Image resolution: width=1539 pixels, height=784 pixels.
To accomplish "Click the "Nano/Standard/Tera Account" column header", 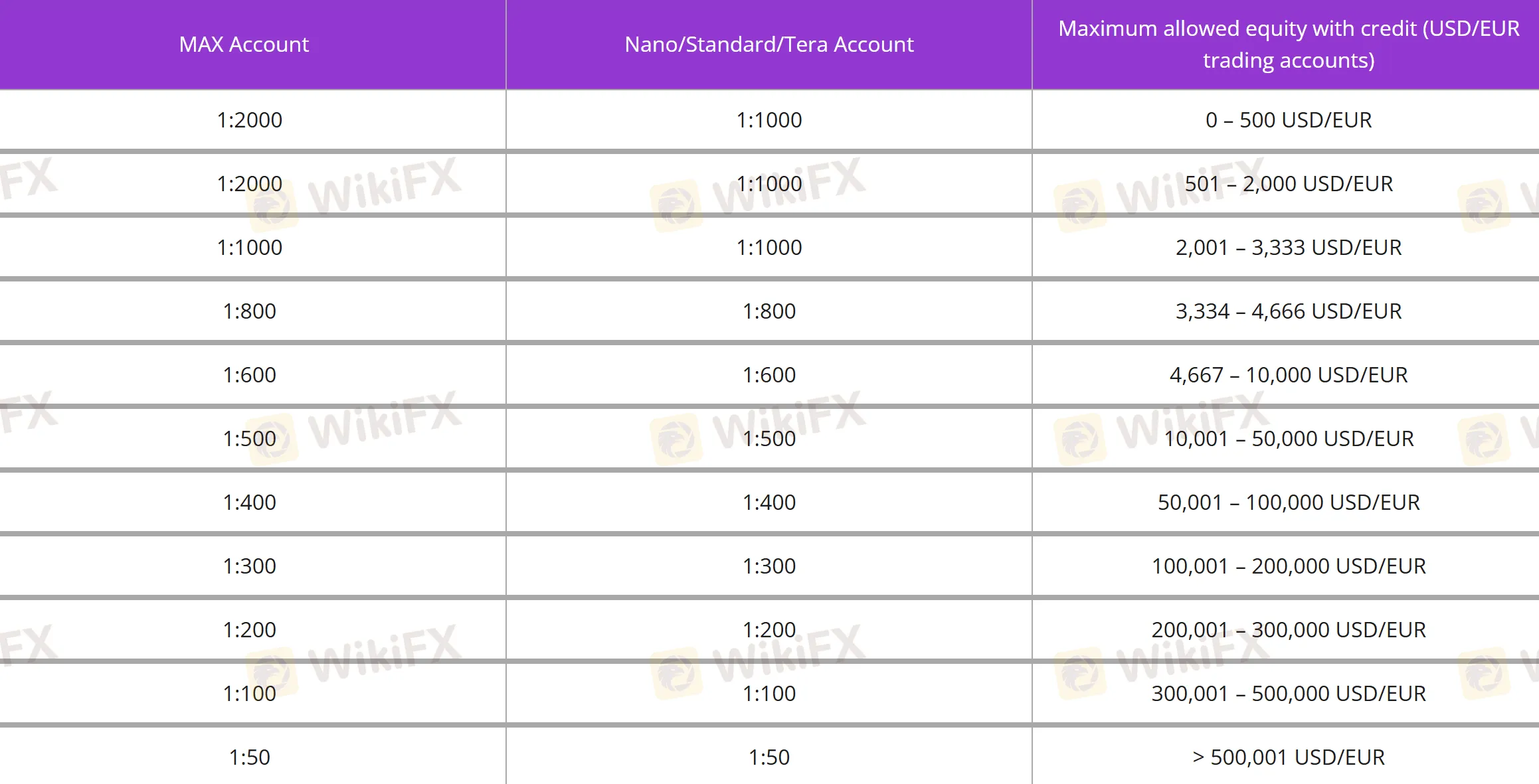I will tap(769, 44).
